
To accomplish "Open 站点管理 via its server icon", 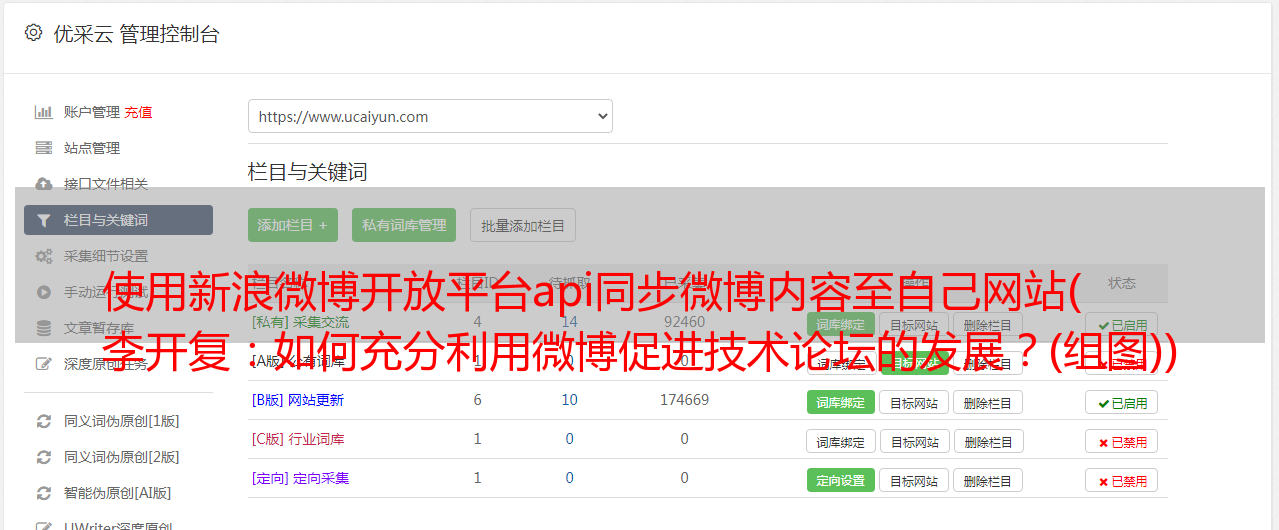I will point(44,148).
